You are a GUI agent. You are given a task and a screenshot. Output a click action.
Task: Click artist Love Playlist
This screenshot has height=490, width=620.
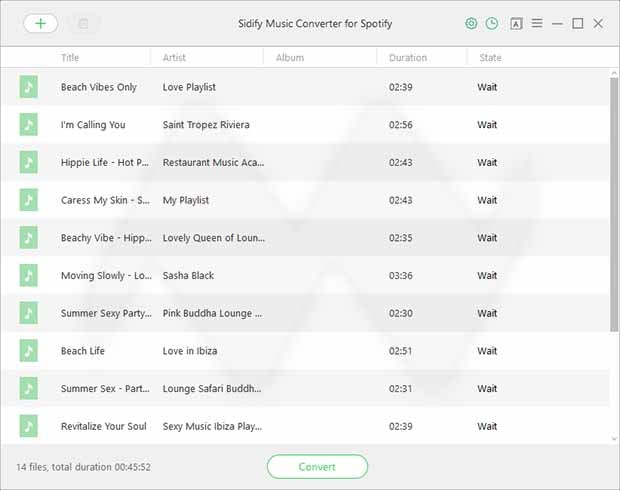click(189, 87)
